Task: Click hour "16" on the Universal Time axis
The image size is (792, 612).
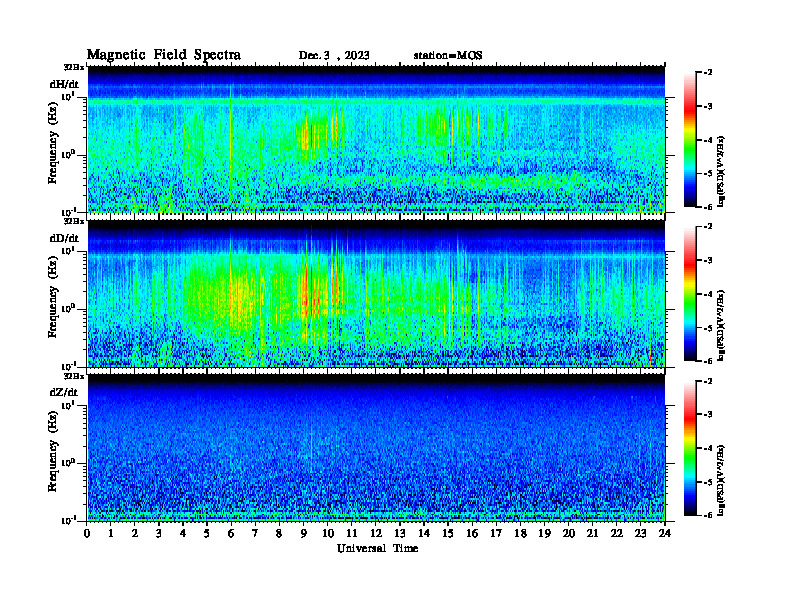Action: (x=472, y=534)
